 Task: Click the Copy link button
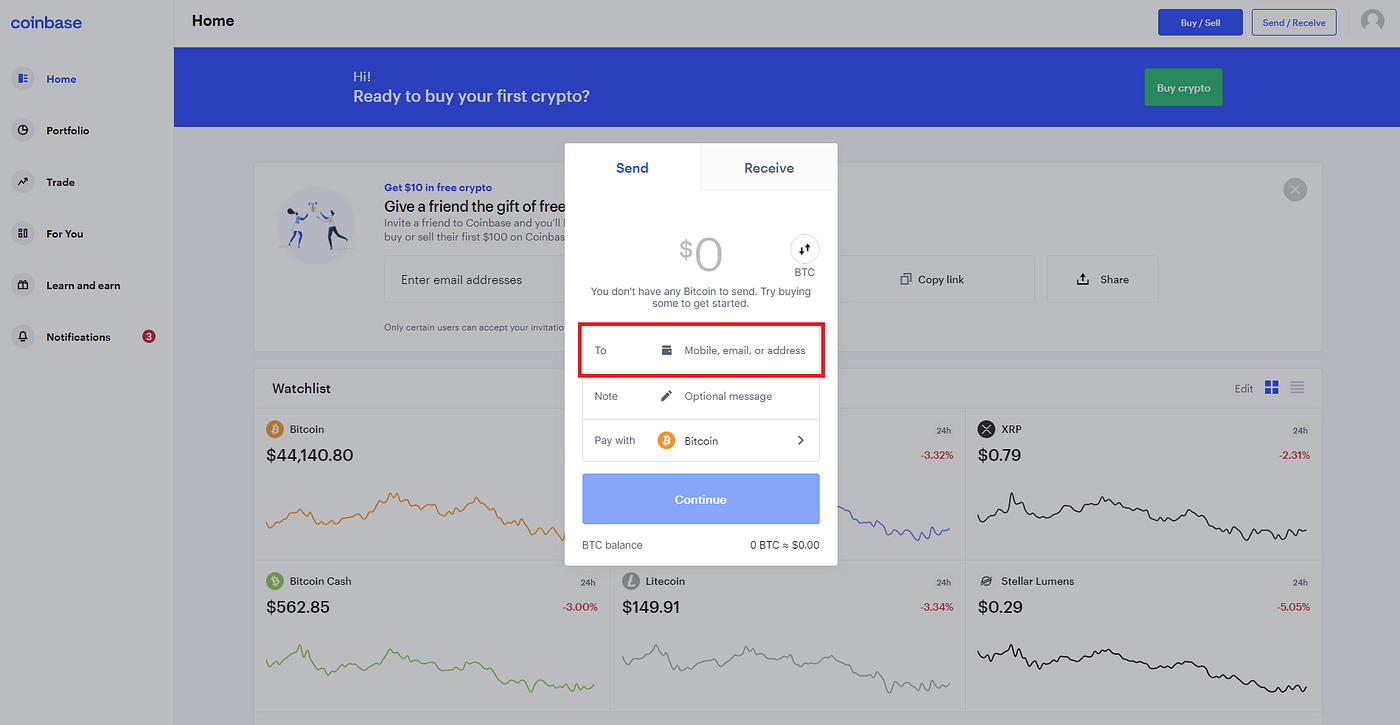tap(932, 279)
